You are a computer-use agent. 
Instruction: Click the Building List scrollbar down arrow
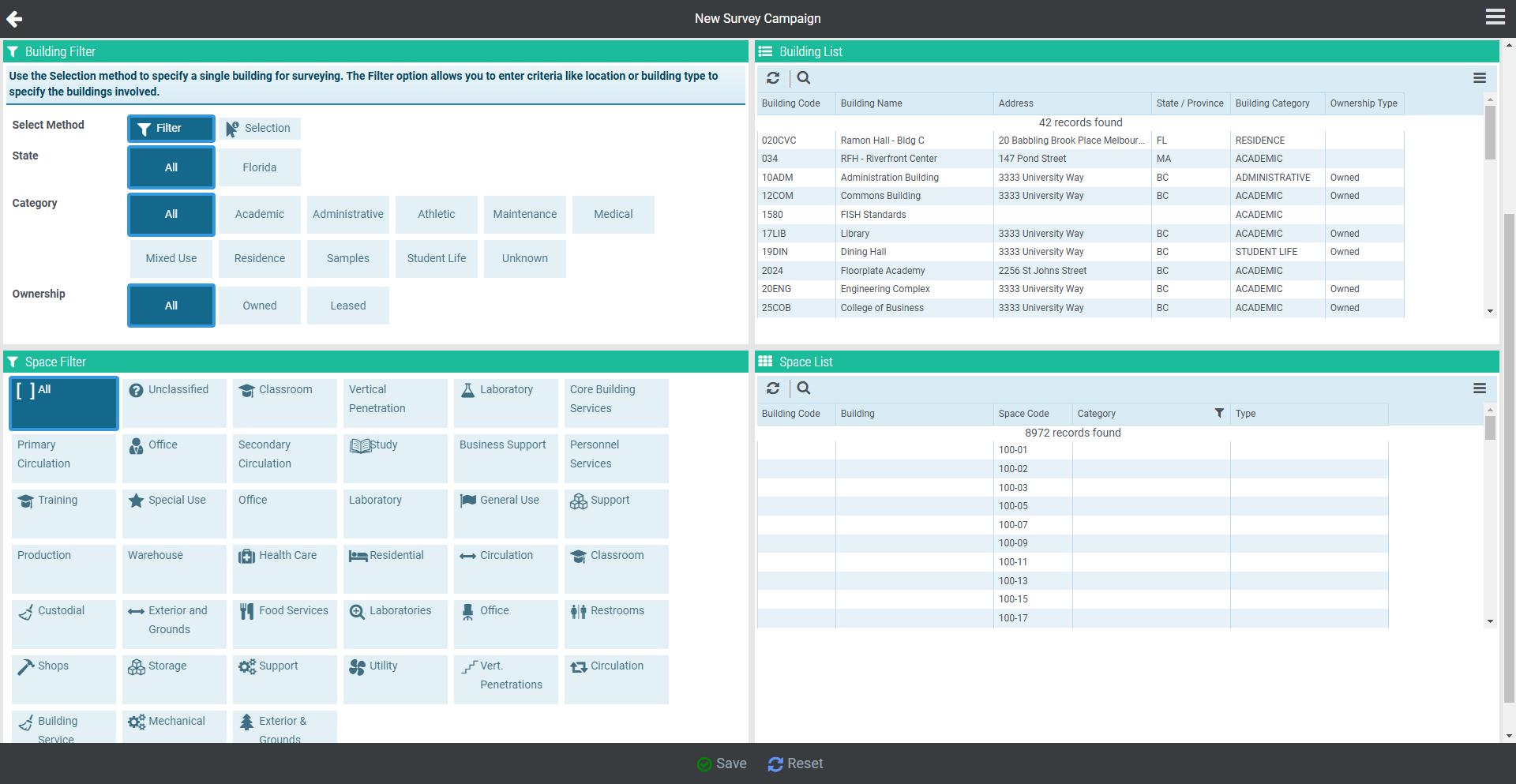1490,311
